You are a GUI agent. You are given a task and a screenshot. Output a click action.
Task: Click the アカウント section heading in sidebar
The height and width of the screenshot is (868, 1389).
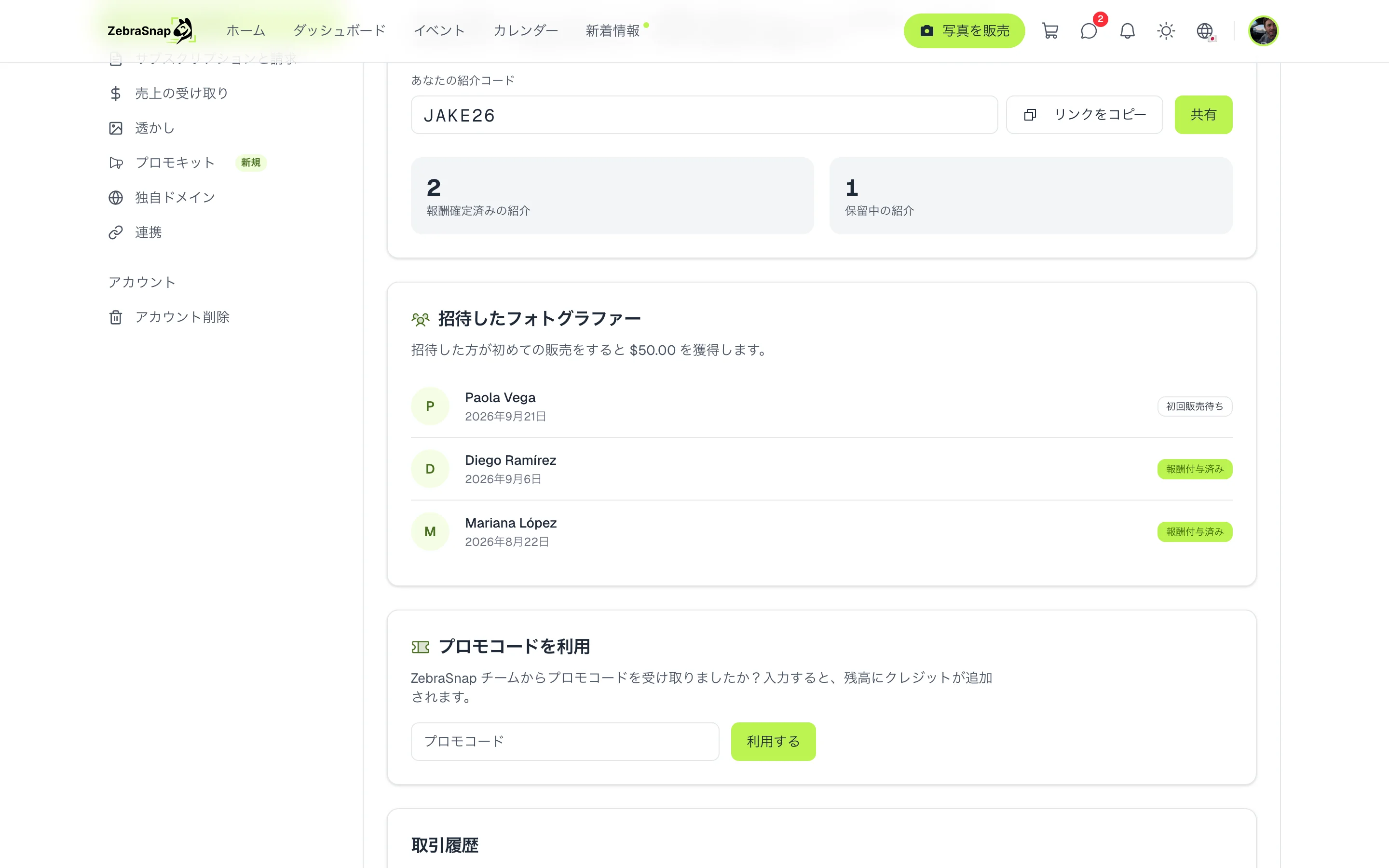[142, 283]
